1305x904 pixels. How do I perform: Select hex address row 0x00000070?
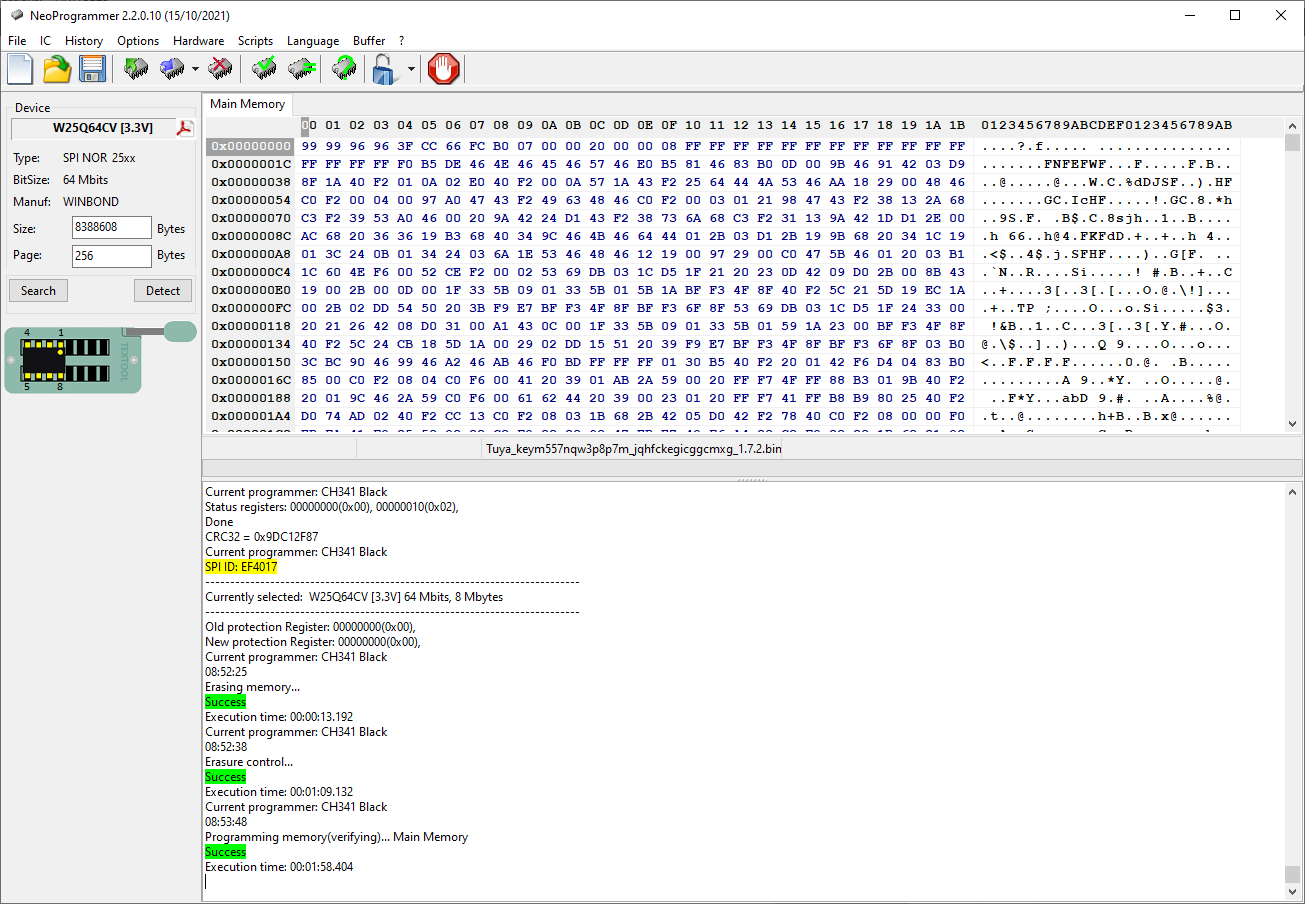pyautogui.click(x=251, y=218)
